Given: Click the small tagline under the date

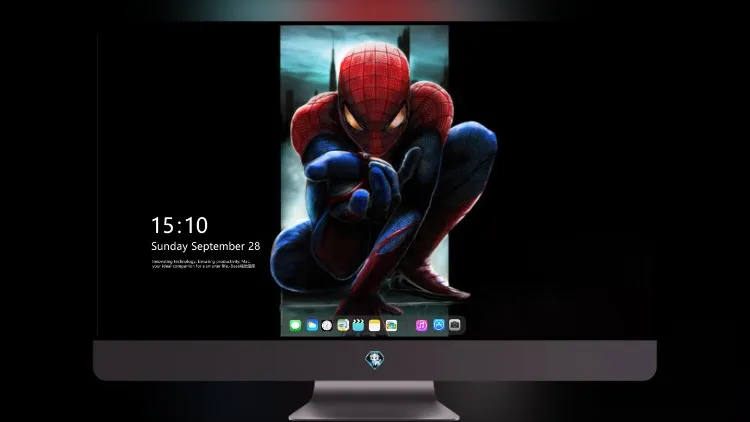Looking at the screenshot, I should (203, 264).
